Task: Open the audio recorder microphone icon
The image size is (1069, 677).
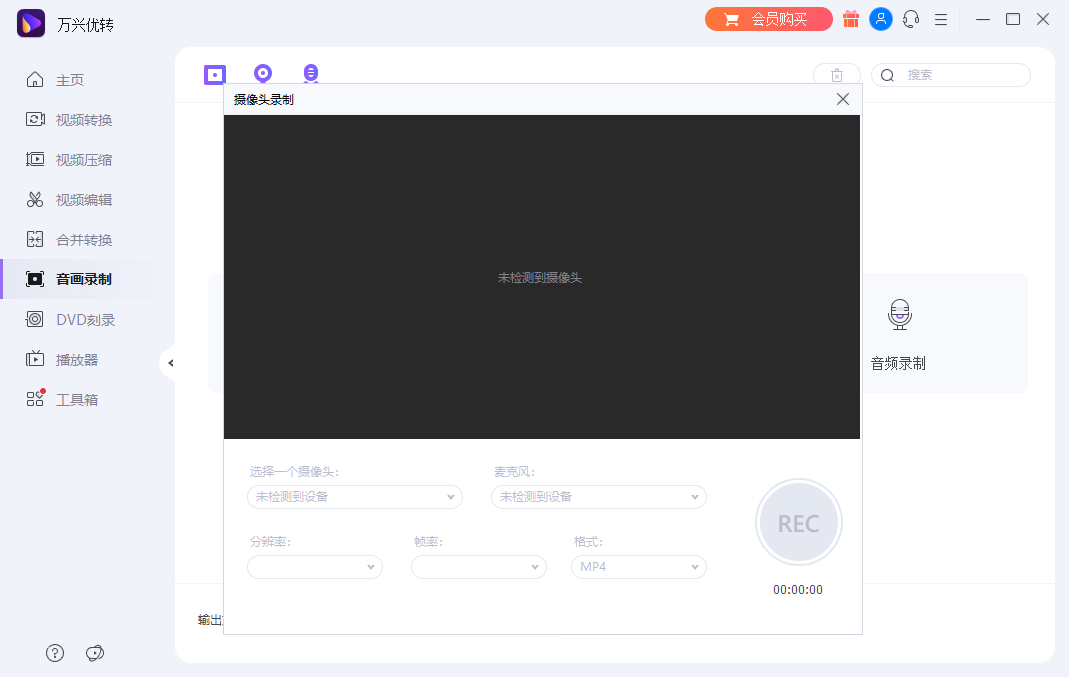Action: coord(310,73)
